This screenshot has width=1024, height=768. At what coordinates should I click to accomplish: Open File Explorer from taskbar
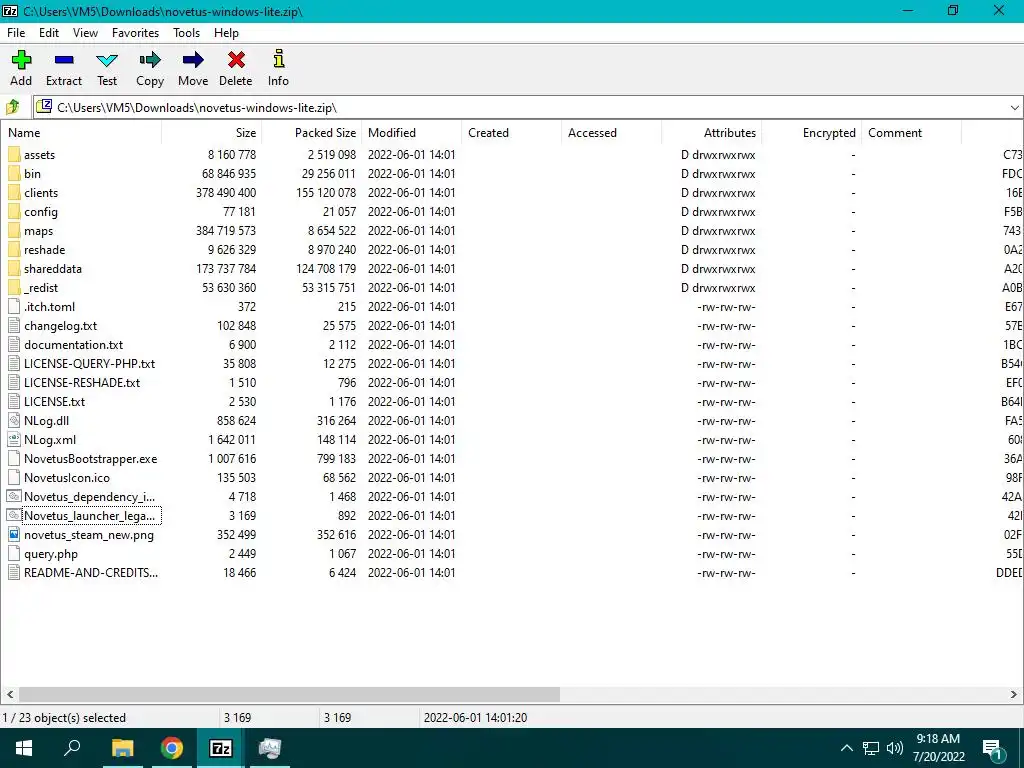[122, 748]
